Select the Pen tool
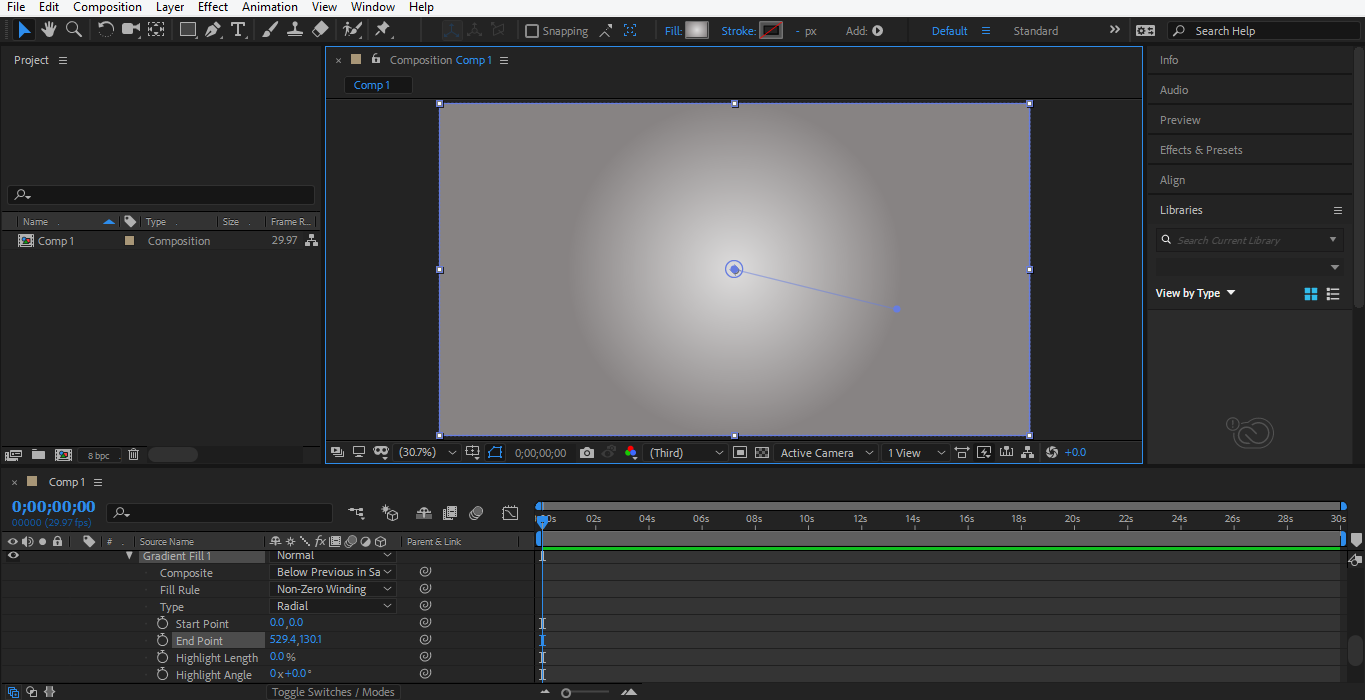The image size is (1365, 700). 212,30
